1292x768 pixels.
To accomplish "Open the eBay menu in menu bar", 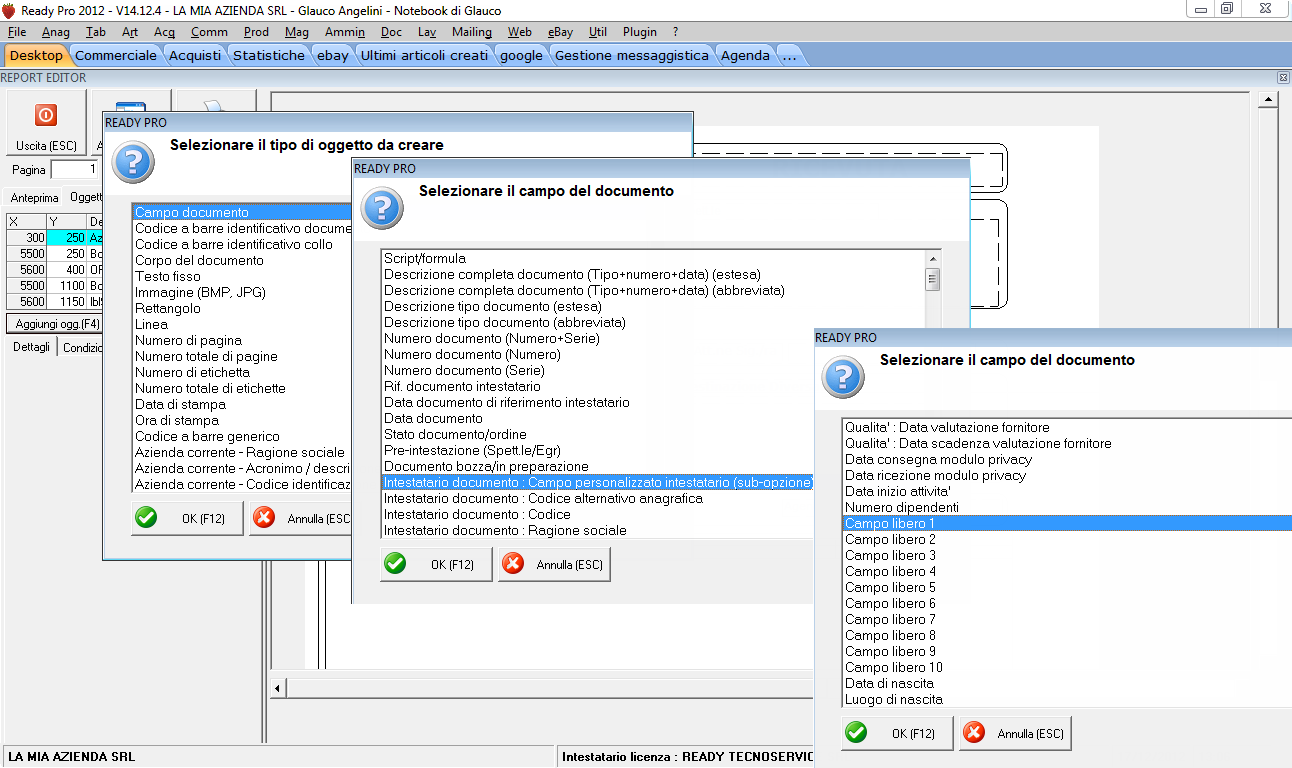I will click(561, 32).
